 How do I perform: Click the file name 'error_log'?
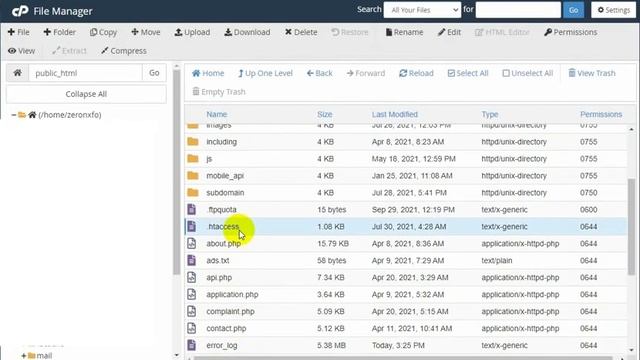click(x=222, y=345)
